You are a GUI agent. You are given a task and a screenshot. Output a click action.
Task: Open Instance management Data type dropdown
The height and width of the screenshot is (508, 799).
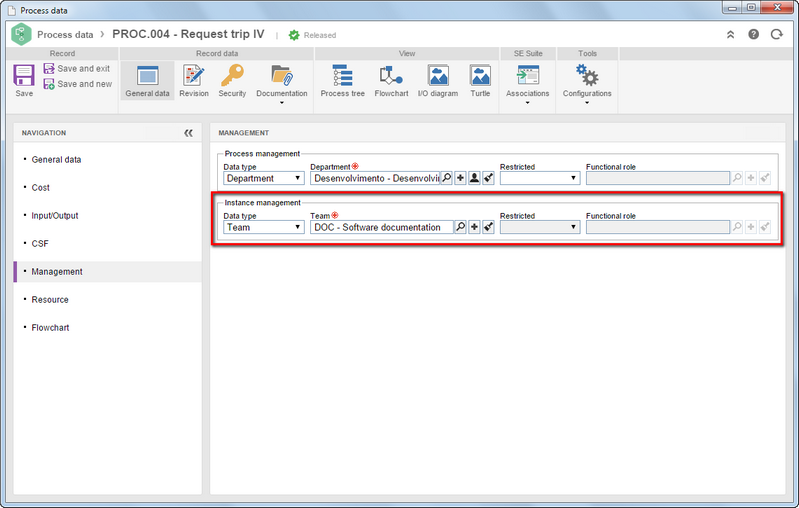click(x=263, y=227)
